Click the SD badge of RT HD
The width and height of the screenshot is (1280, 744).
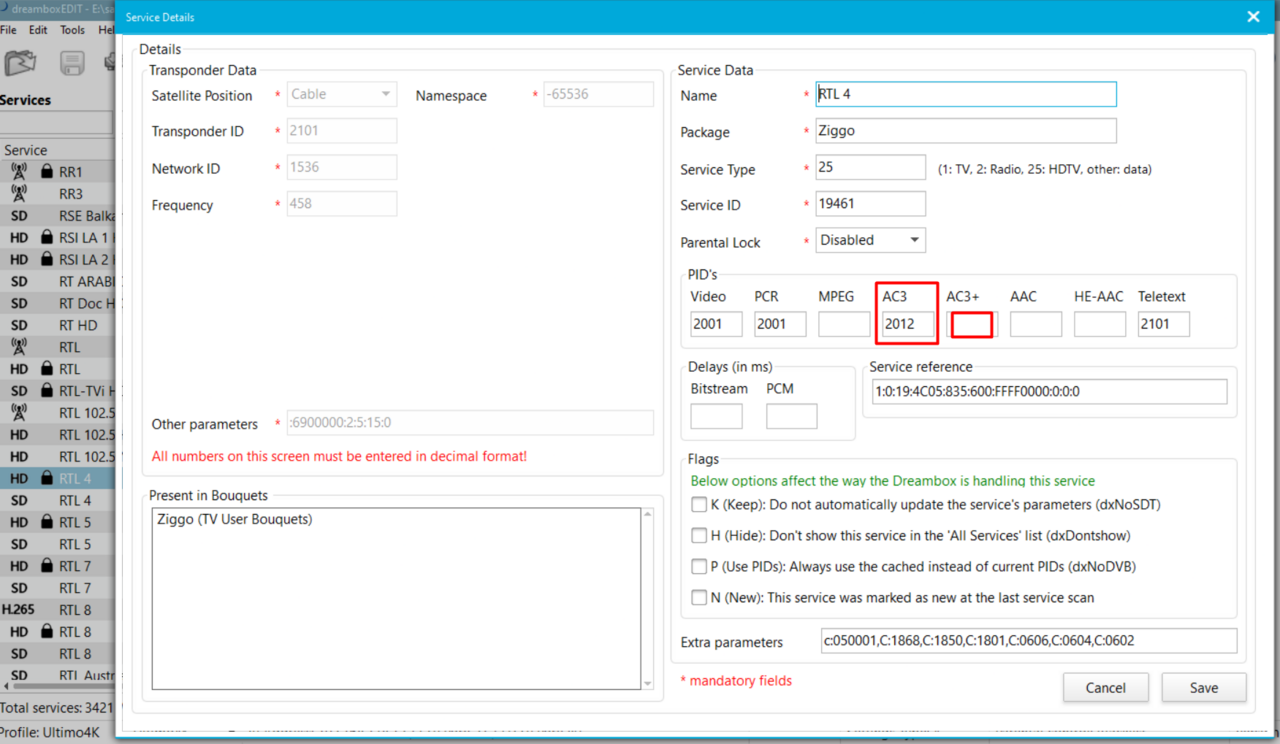(x=18, y=325)
